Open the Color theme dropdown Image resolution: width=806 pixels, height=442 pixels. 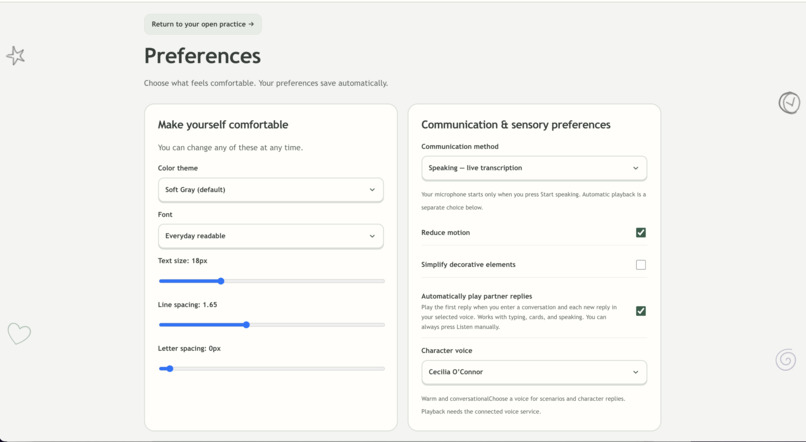[270, 190]
